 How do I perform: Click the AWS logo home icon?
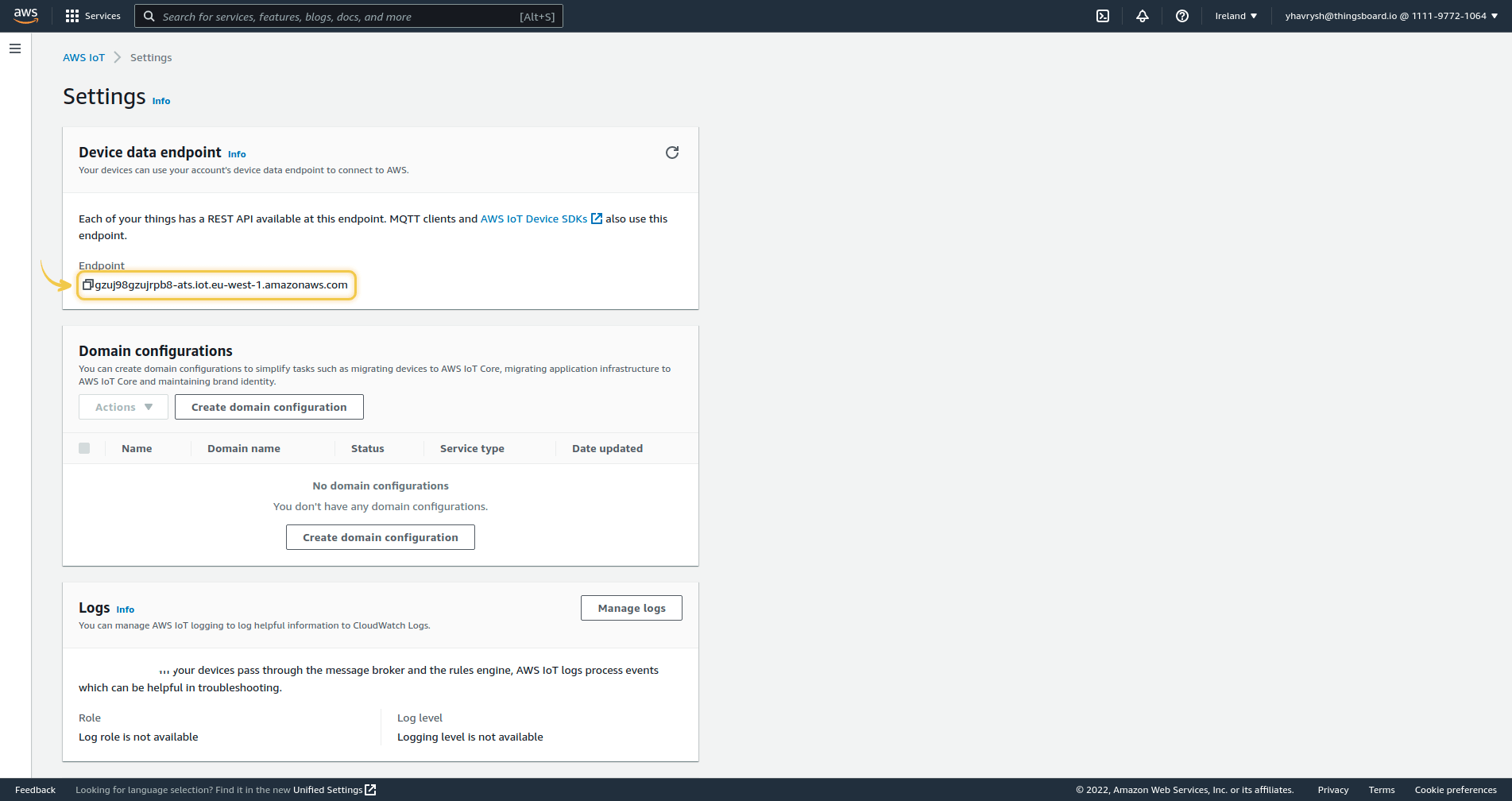(25, 16)
